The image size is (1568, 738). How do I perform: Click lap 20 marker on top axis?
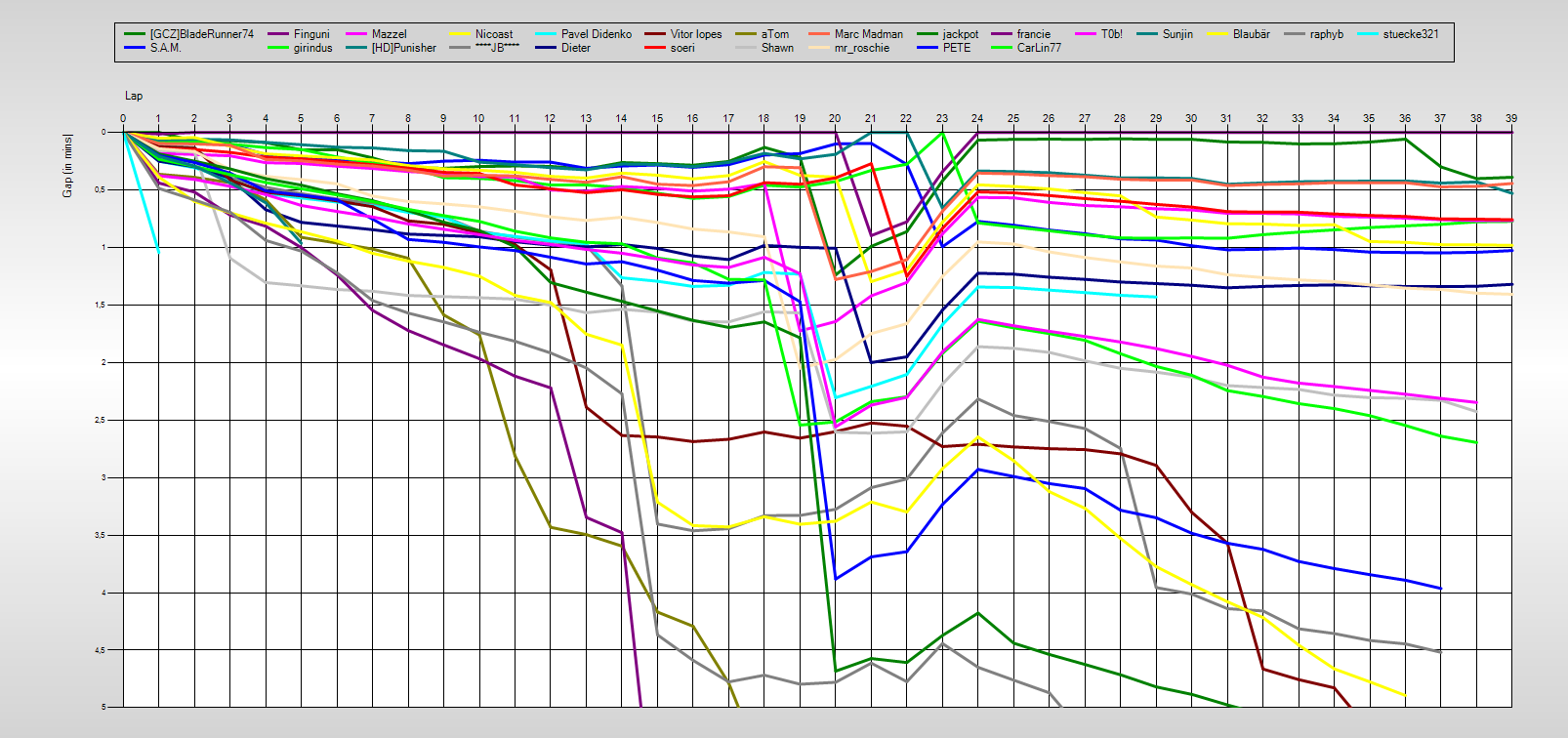(x=835, y=118)
